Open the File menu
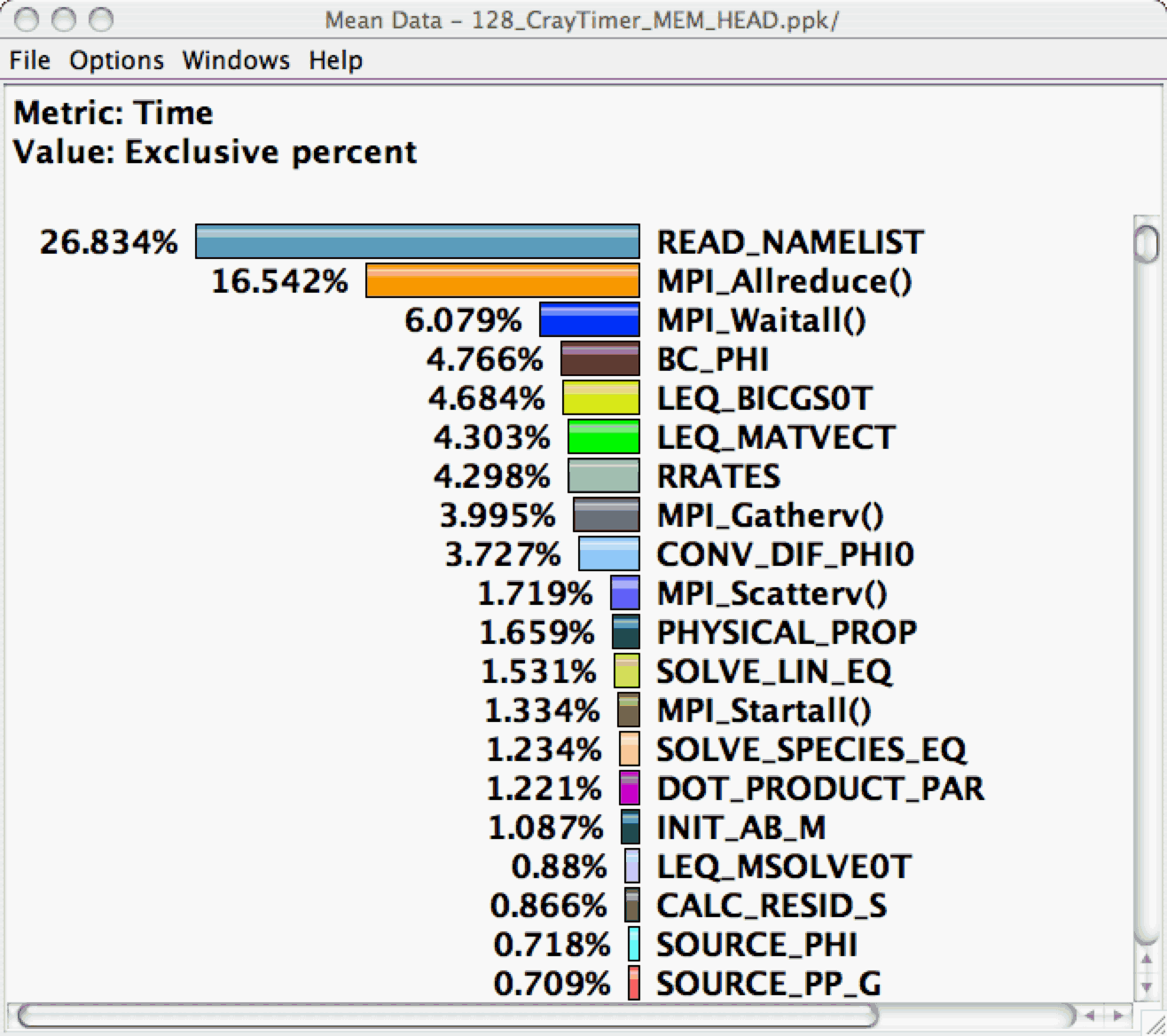The height and width of the screenshot is (1036, 1167). pyautogui.click(x=29, y=60)
